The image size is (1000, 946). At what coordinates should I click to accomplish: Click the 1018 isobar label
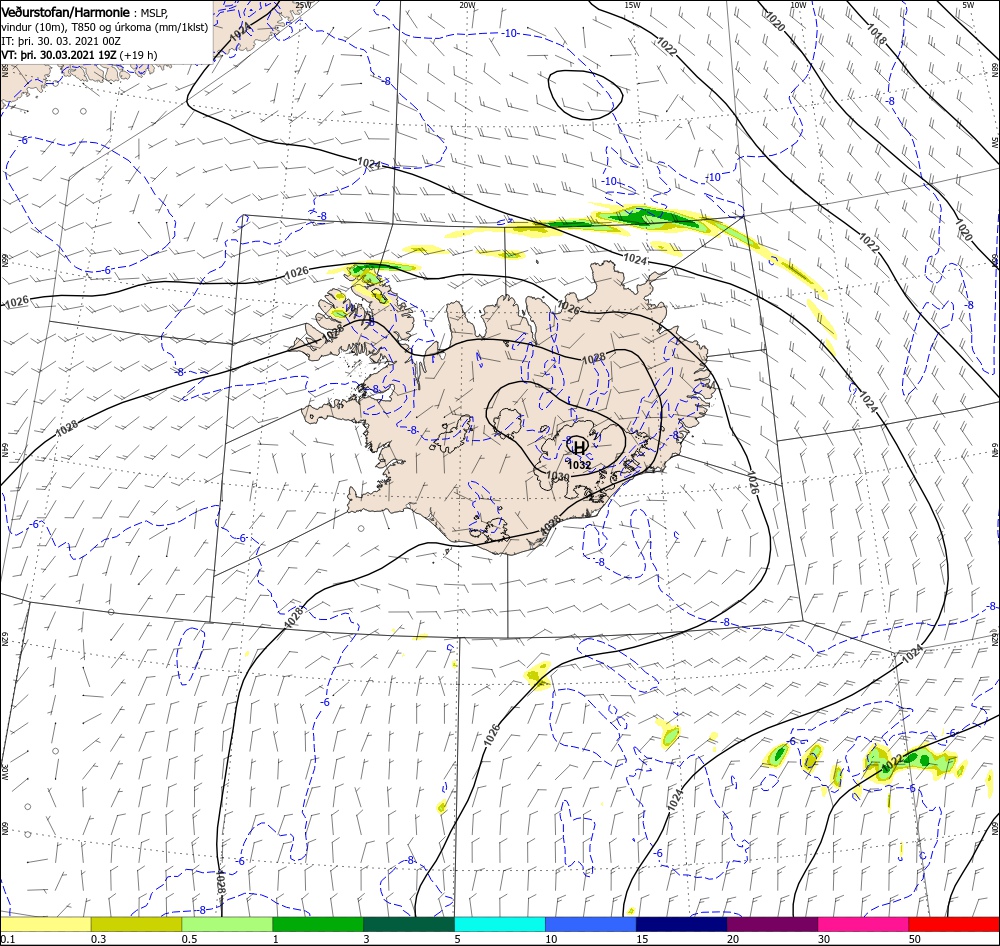pyautogui.click(x=876, y=34)
